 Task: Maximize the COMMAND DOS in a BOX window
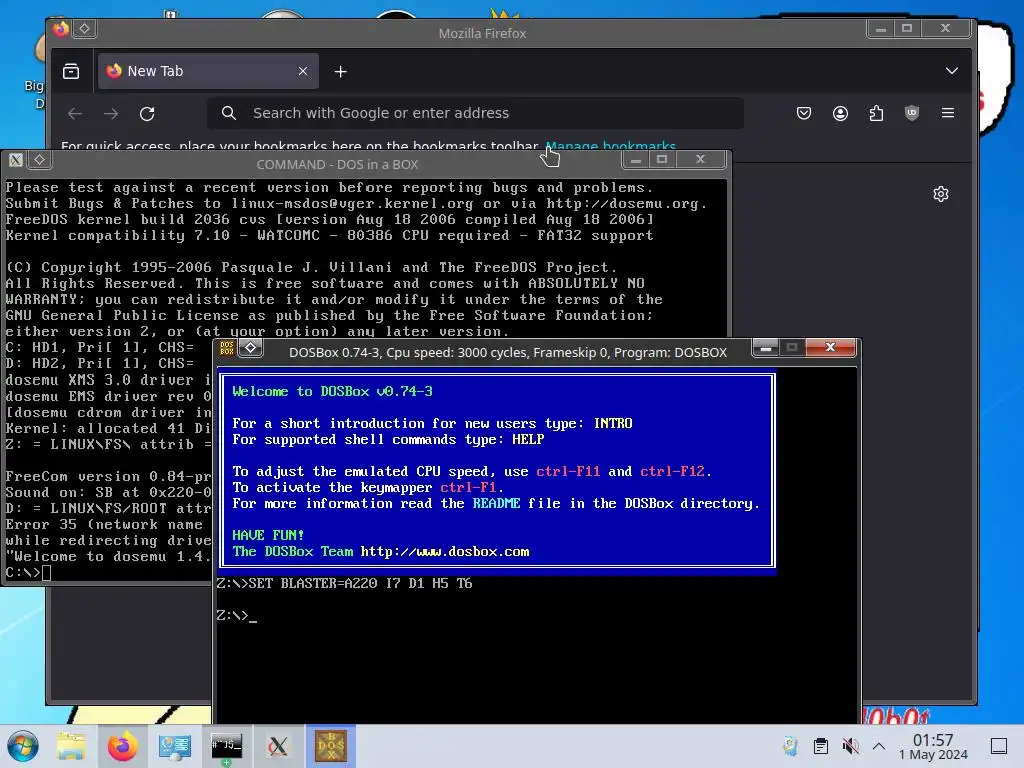[x=662, y=159]
